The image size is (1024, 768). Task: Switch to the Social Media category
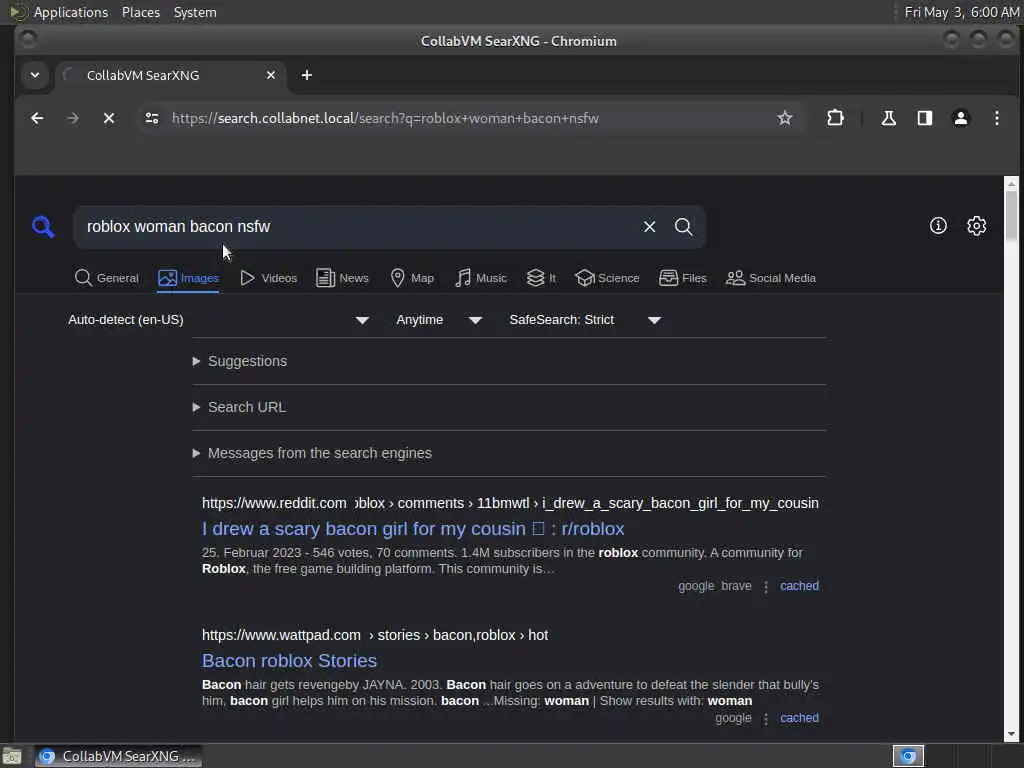[771, 278]
